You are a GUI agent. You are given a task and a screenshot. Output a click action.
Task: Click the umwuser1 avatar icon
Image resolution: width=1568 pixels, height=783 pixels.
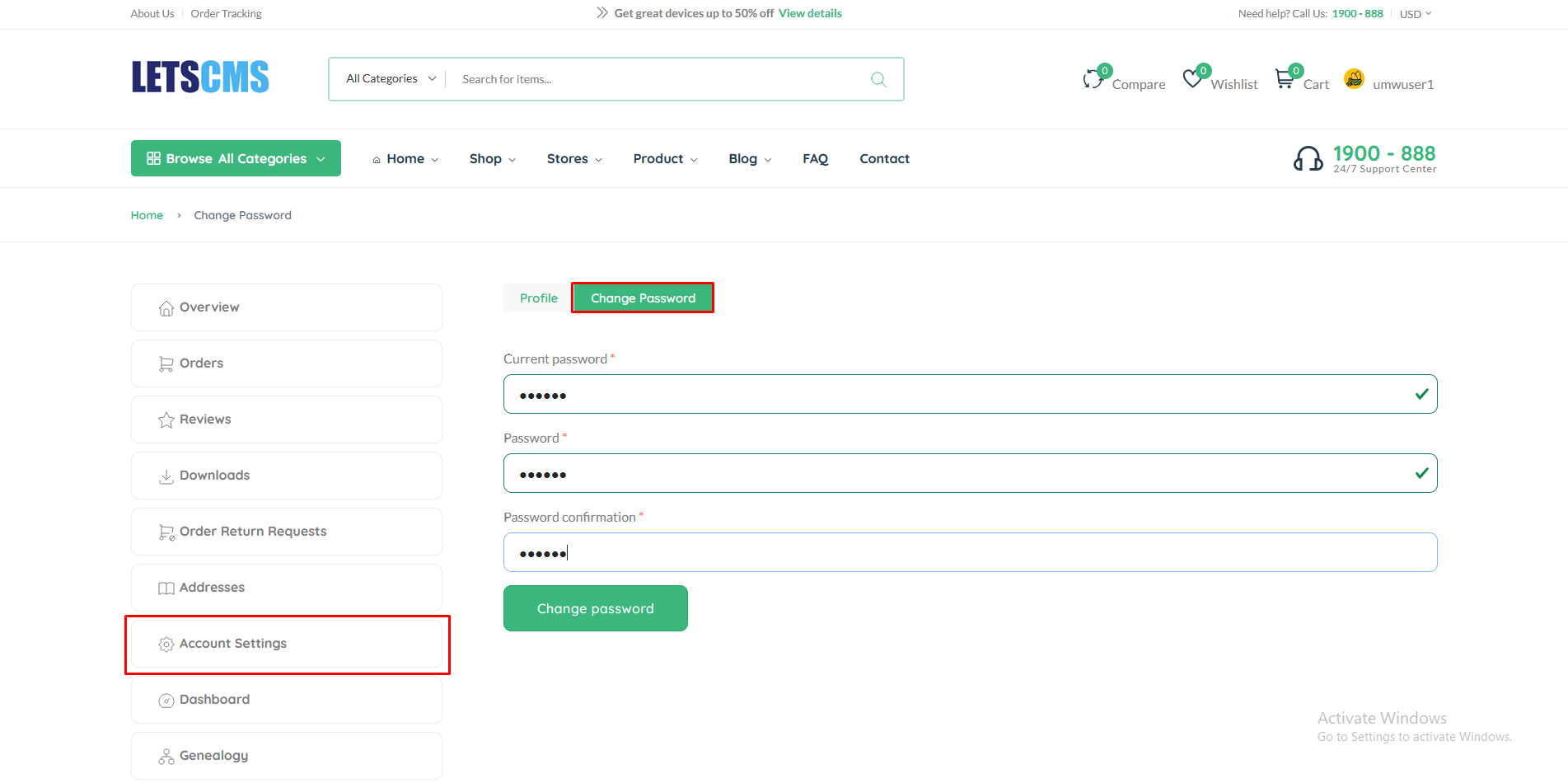pos(1354,79)
